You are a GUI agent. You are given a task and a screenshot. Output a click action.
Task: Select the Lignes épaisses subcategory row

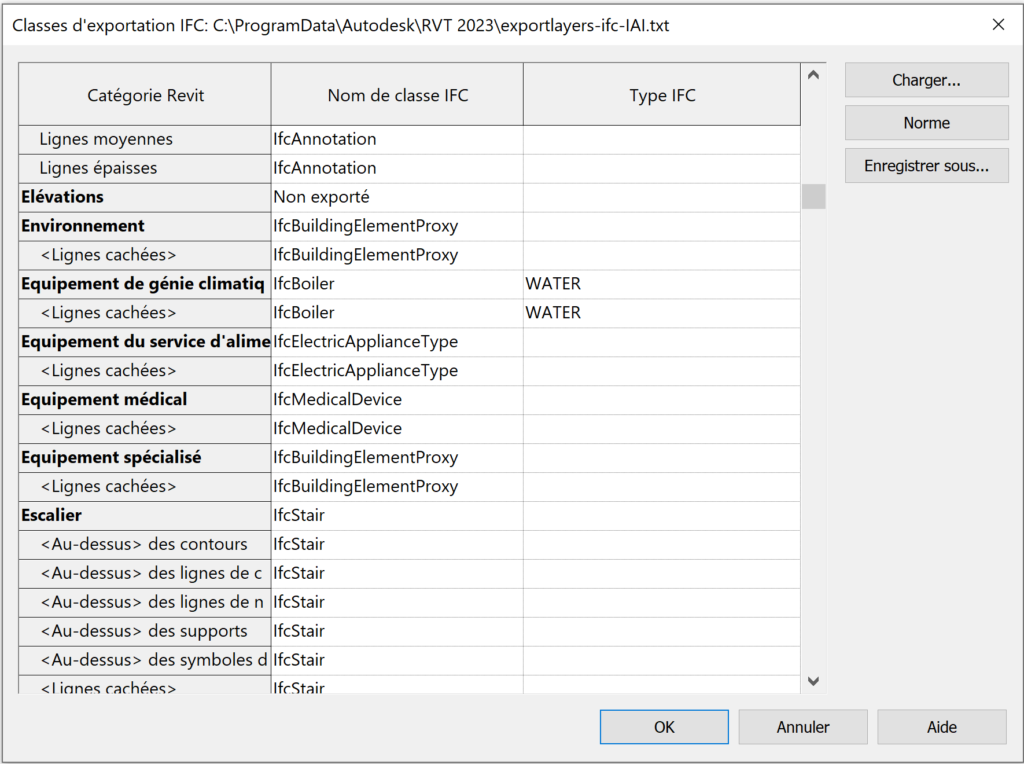(145, 168)
